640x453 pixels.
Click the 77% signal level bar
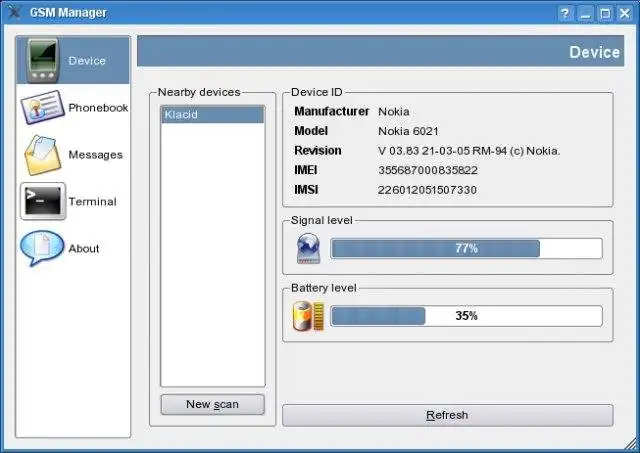coord(467,248)
